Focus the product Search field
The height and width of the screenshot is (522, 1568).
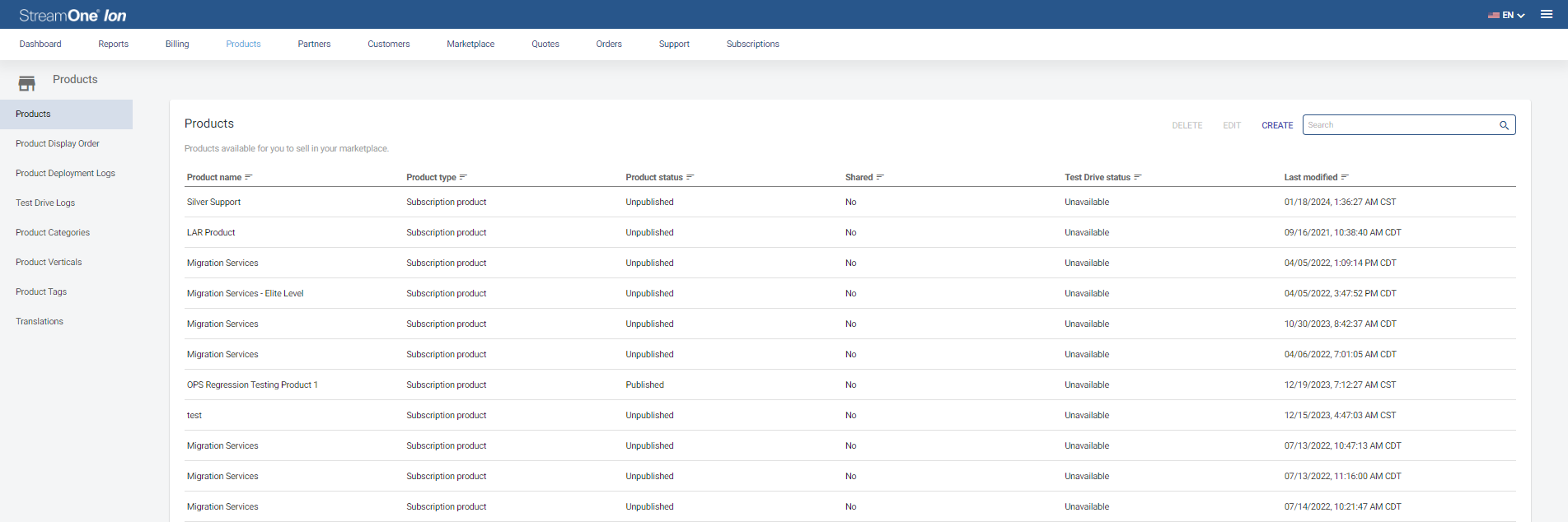(x=1400, y=125)
